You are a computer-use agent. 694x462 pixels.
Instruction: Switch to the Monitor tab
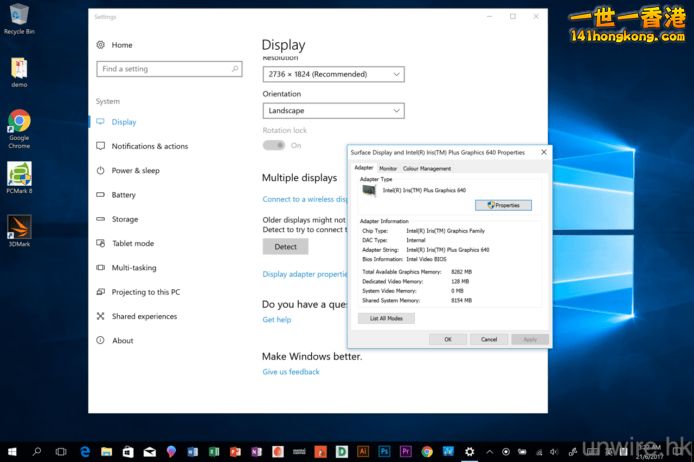click(388, 169)
